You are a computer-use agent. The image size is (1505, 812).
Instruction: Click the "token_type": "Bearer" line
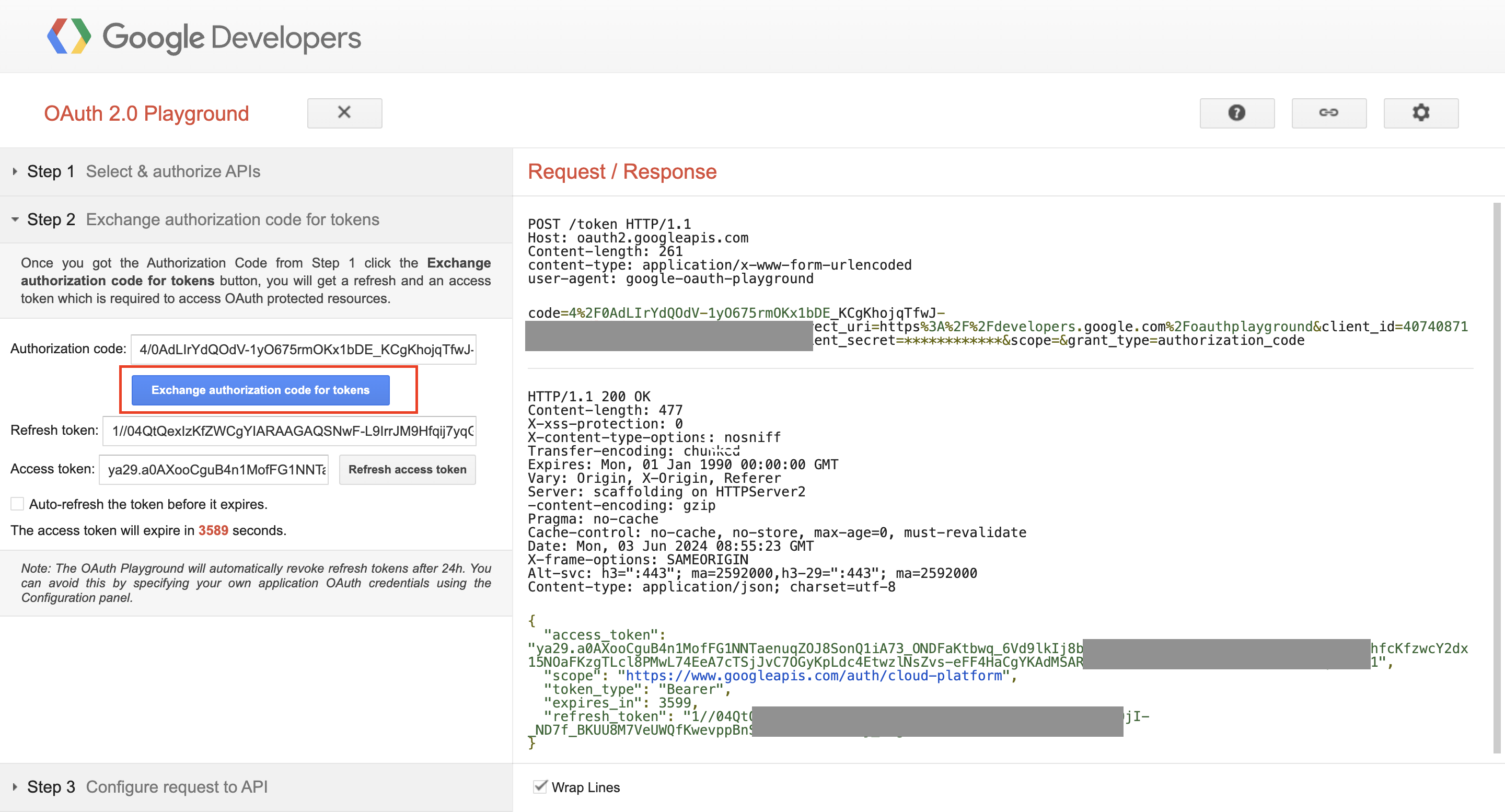pyautogui.click(x=637, y=689)
